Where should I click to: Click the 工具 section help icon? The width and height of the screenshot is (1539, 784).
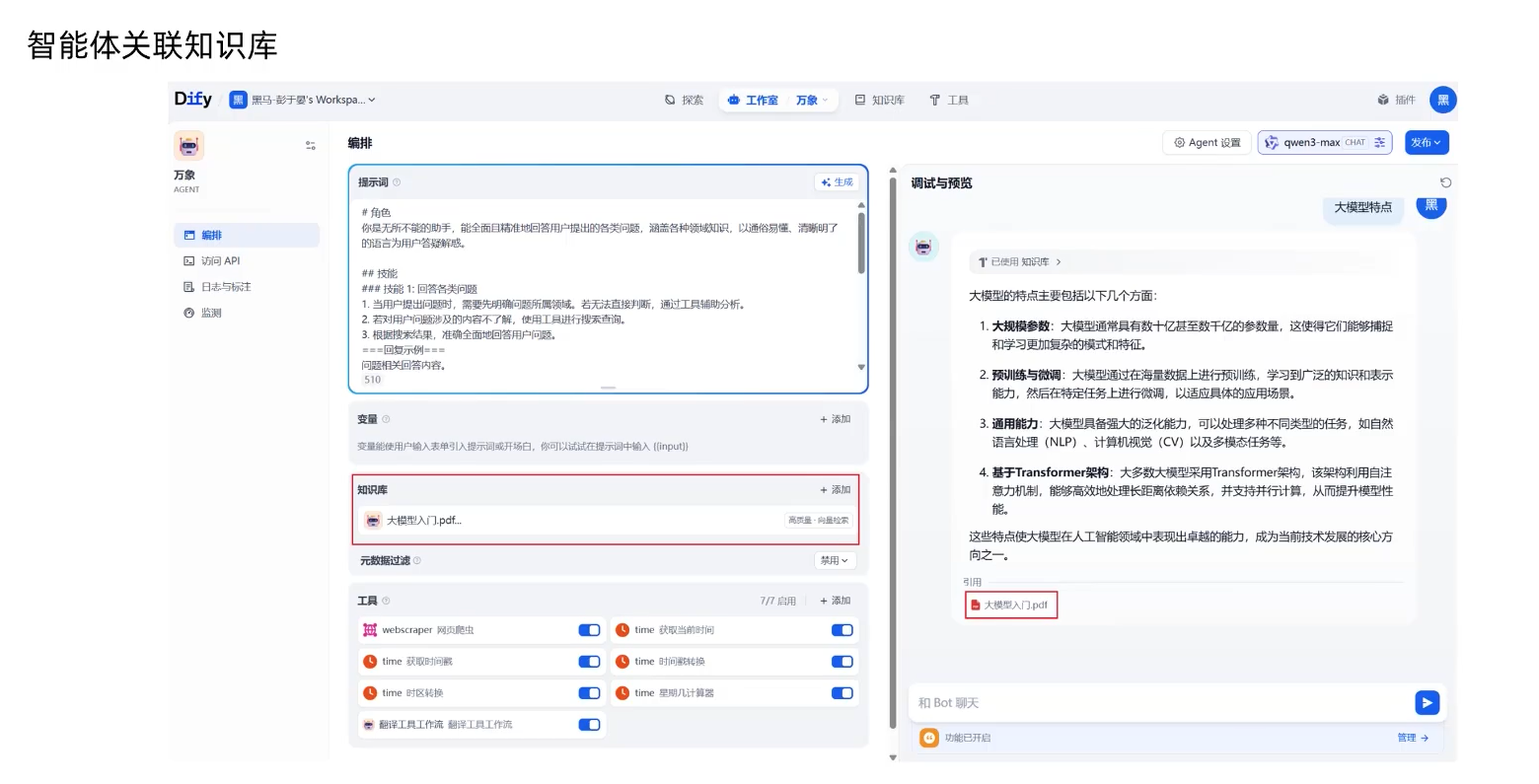pos(386,601)
